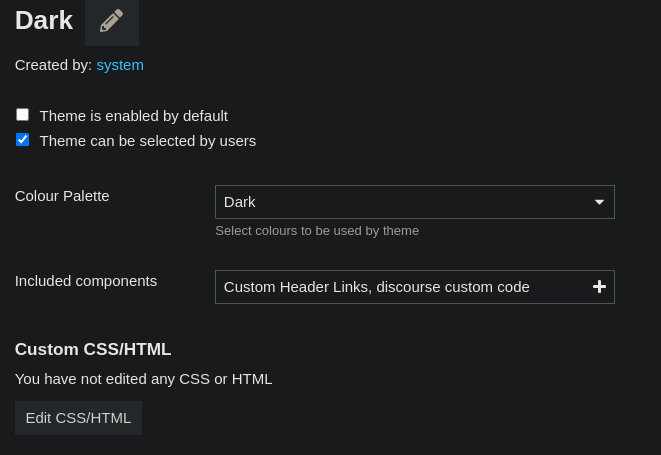
Task: Click the "Created by:" label text
Action: coord(54,65)
